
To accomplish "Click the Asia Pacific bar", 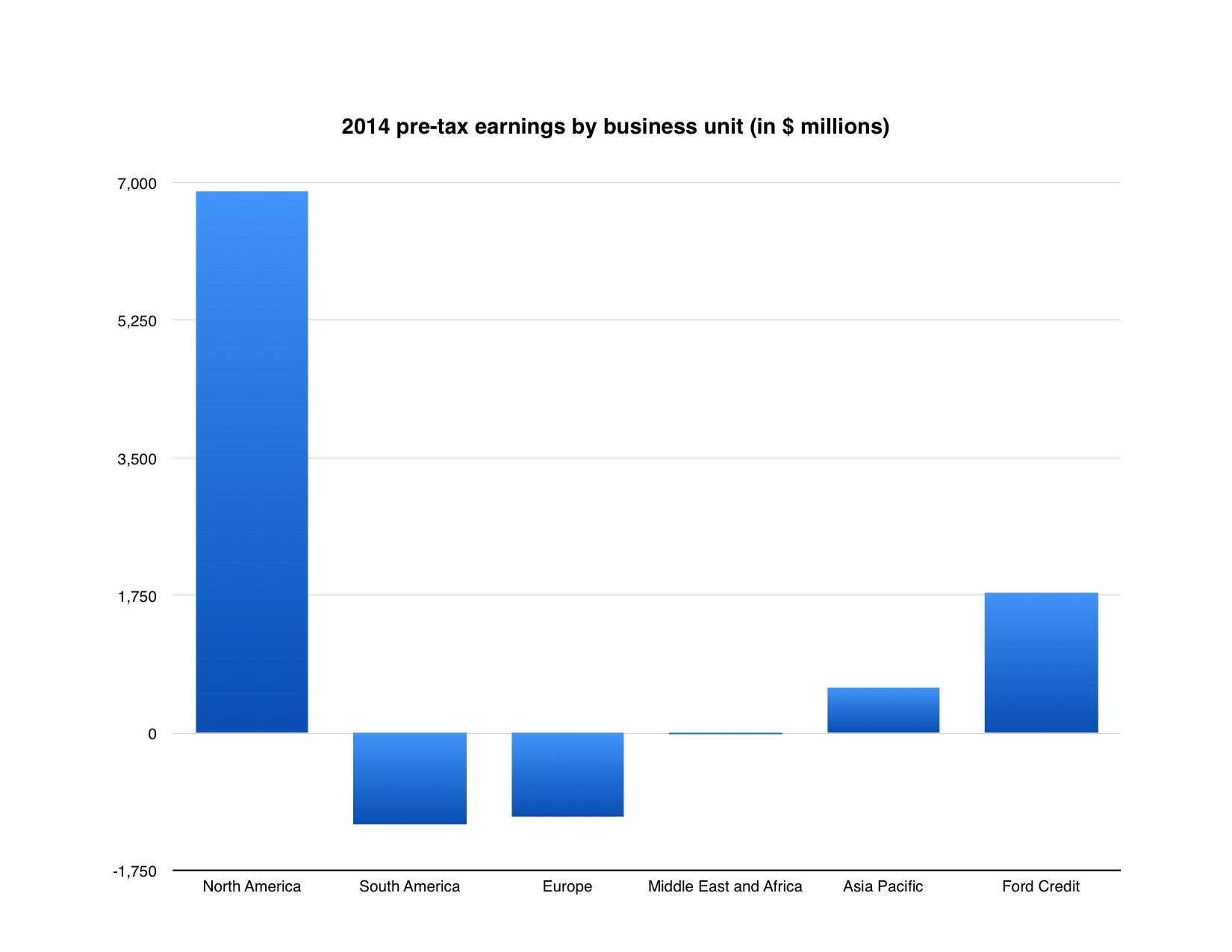I will 883,709.
